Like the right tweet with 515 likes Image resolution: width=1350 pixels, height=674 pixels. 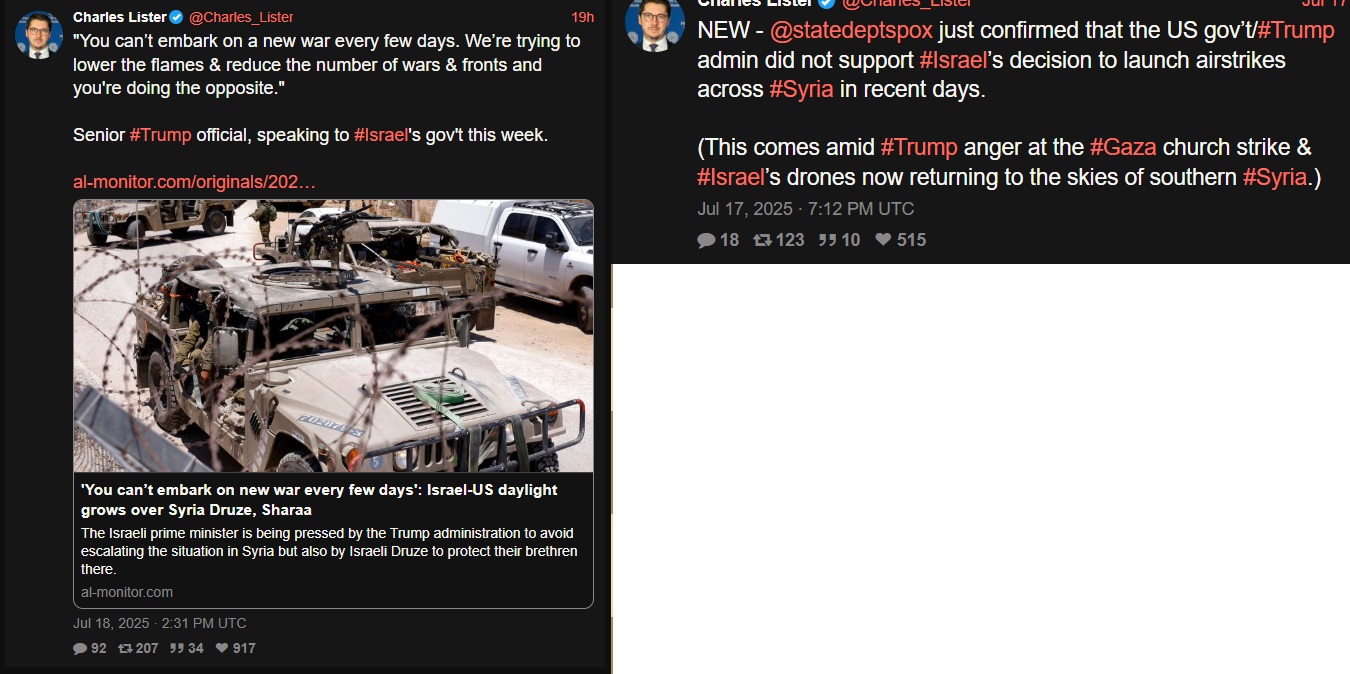coord(883,240)
